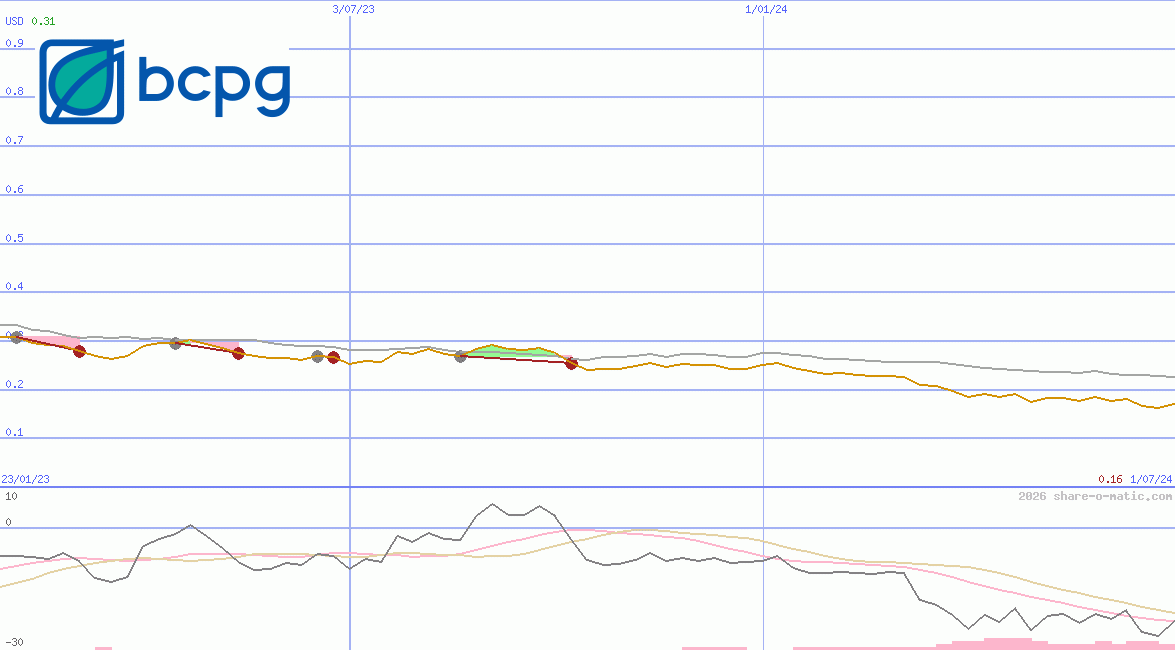Select the gray marker at the chart's left edge

pos(15,336)
